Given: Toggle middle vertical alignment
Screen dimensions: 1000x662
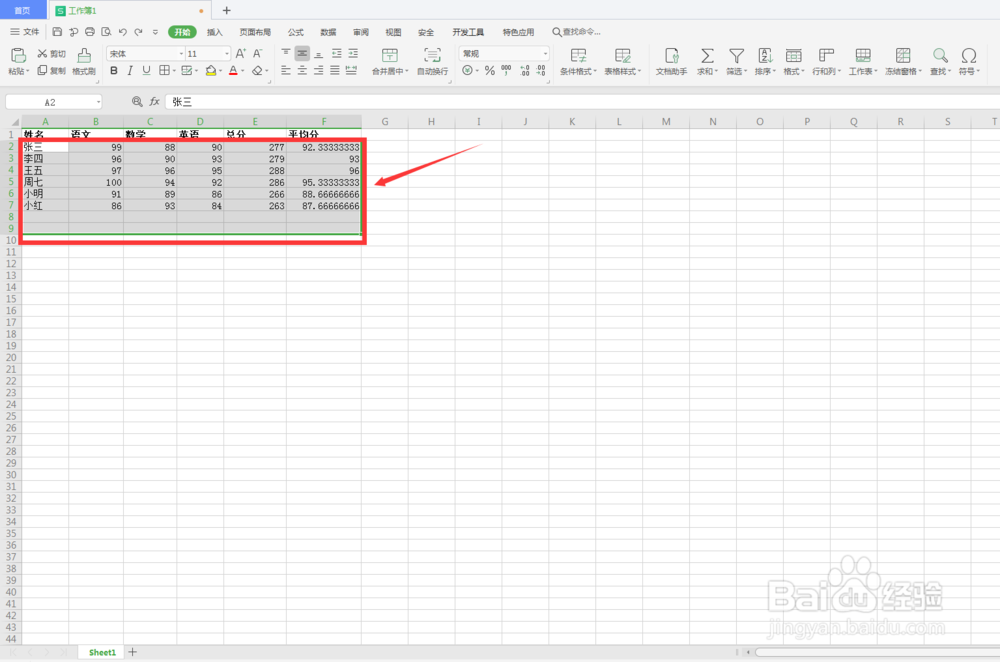Looking at the screenshot, I should (x=302, y=54).
